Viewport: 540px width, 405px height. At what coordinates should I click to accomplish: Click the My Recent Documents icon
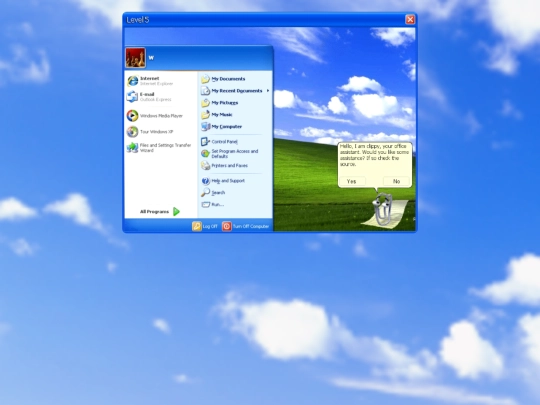[206, 91]
